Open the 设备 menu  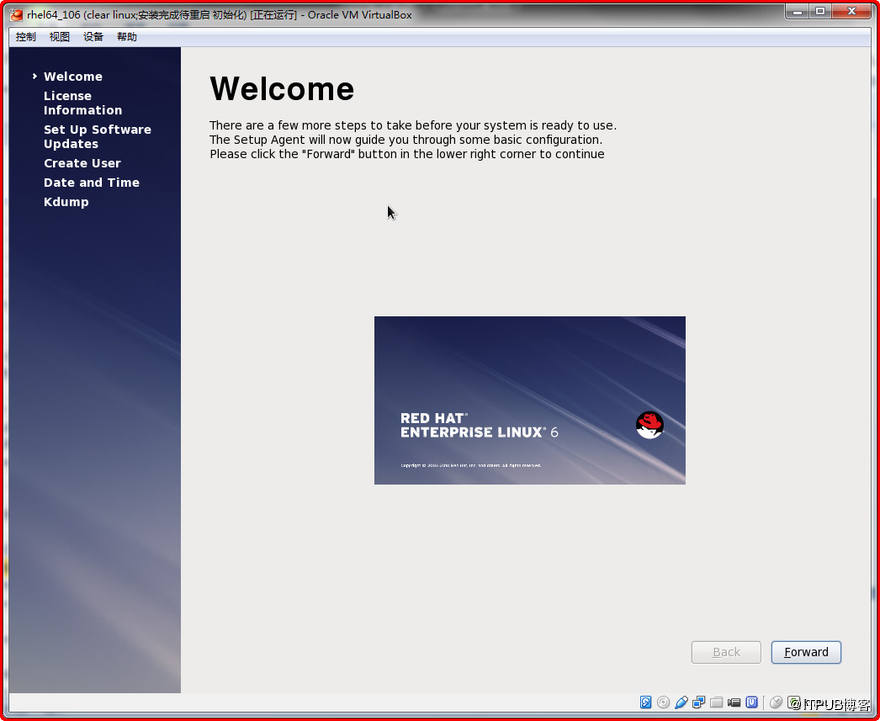click(93, 37)
